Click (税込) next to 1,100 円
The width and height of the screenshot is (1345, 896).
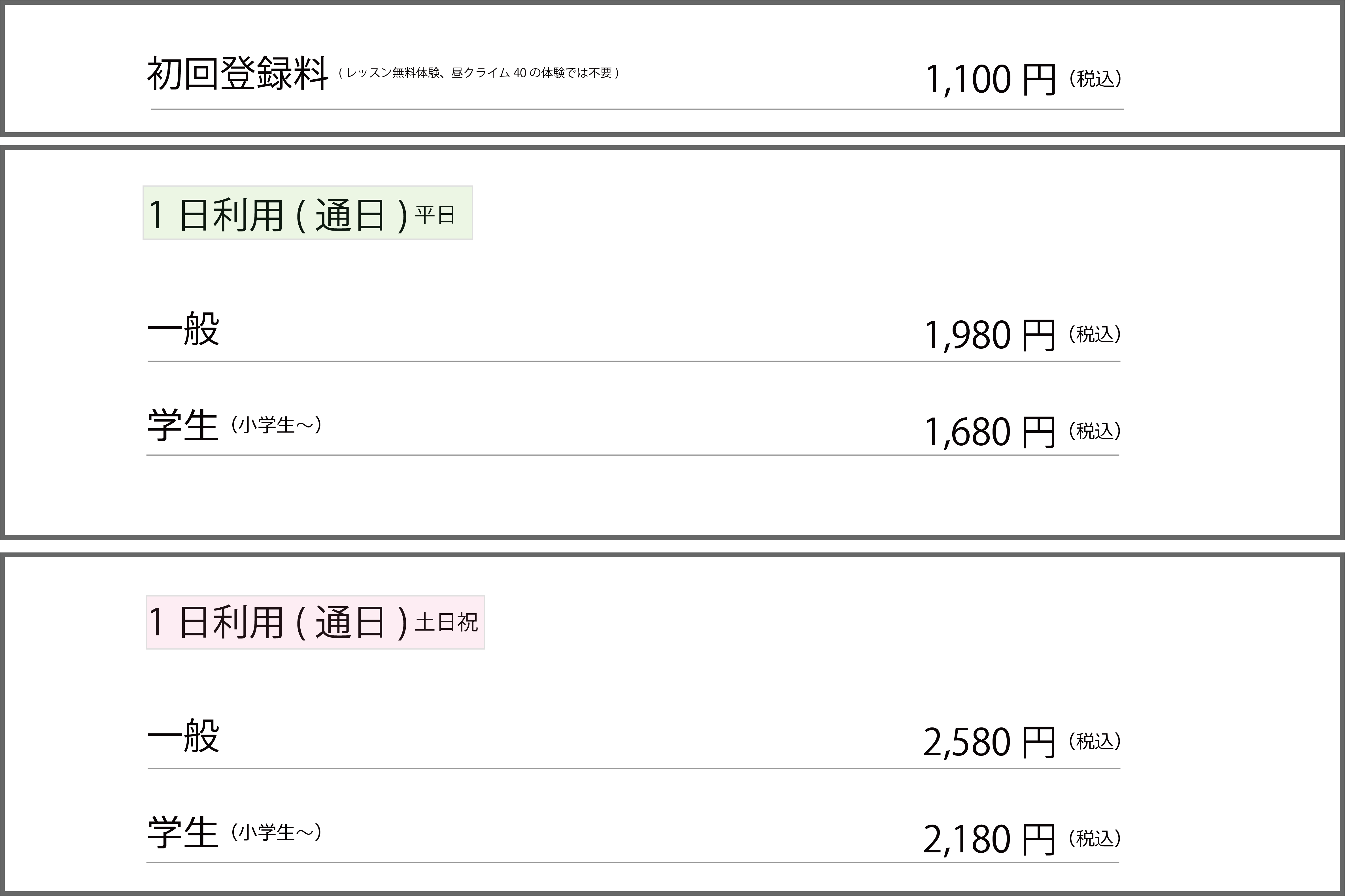(x=1095, y=79)
